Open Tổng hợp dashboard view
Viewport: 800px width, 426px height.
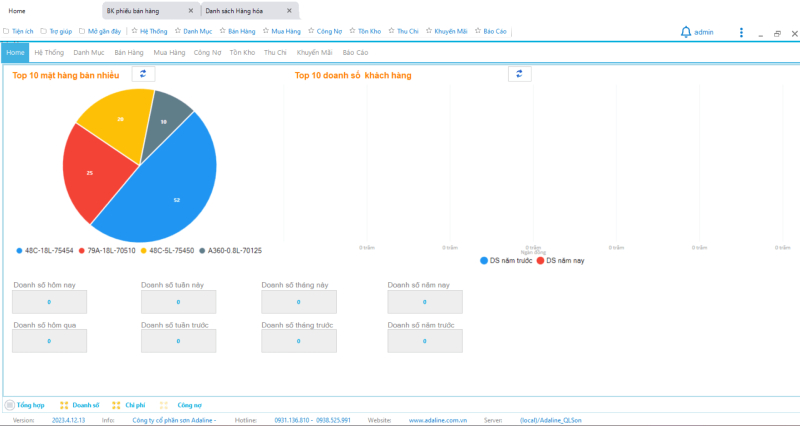click(x=25, y=405)
